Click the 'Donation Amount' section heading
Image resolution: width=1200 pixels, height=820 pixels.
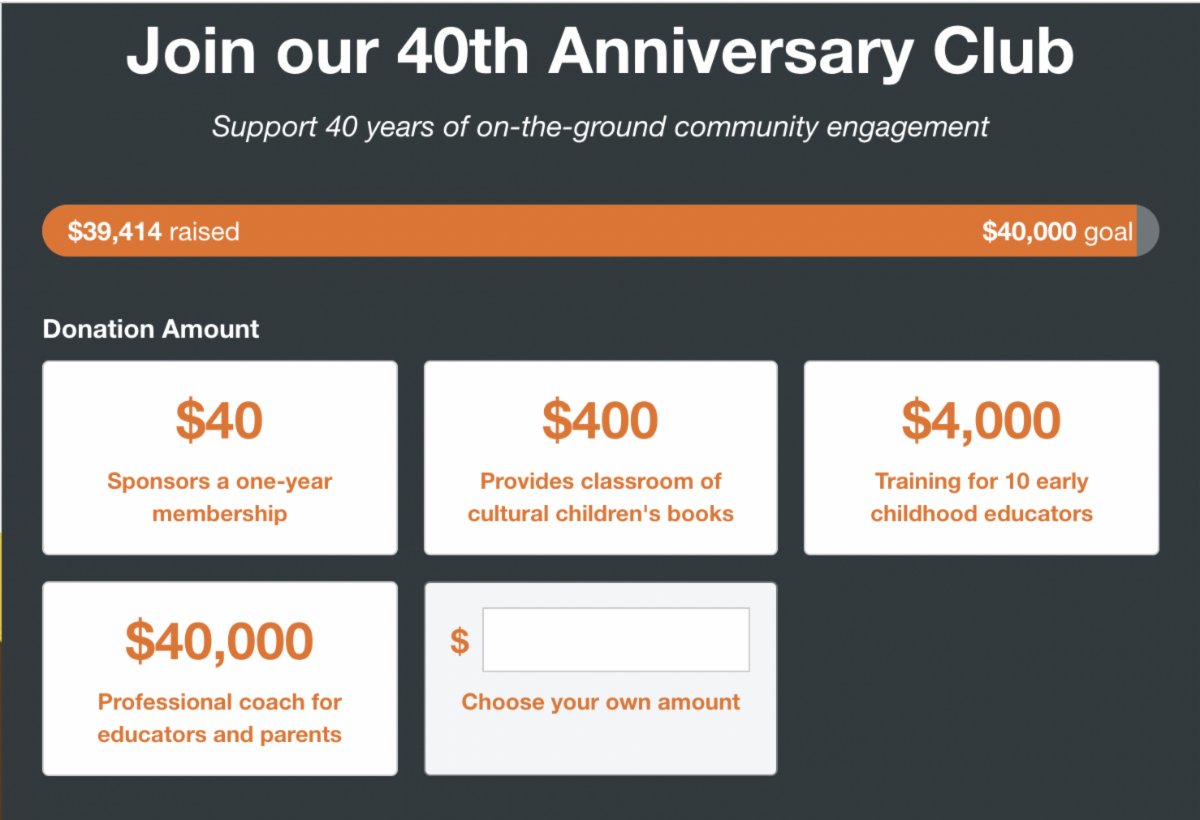point(151,329)
